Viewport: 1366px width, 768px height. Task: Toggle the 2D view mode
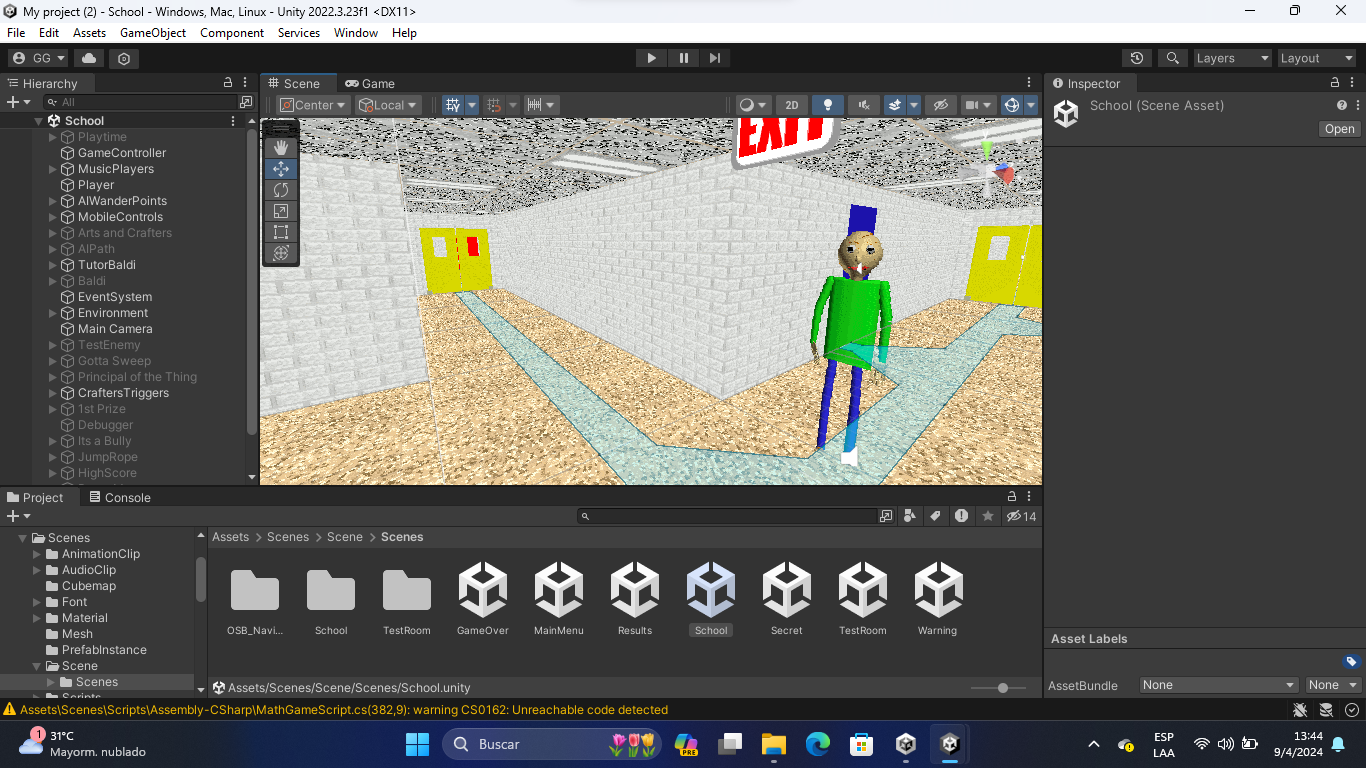(792, 105)
